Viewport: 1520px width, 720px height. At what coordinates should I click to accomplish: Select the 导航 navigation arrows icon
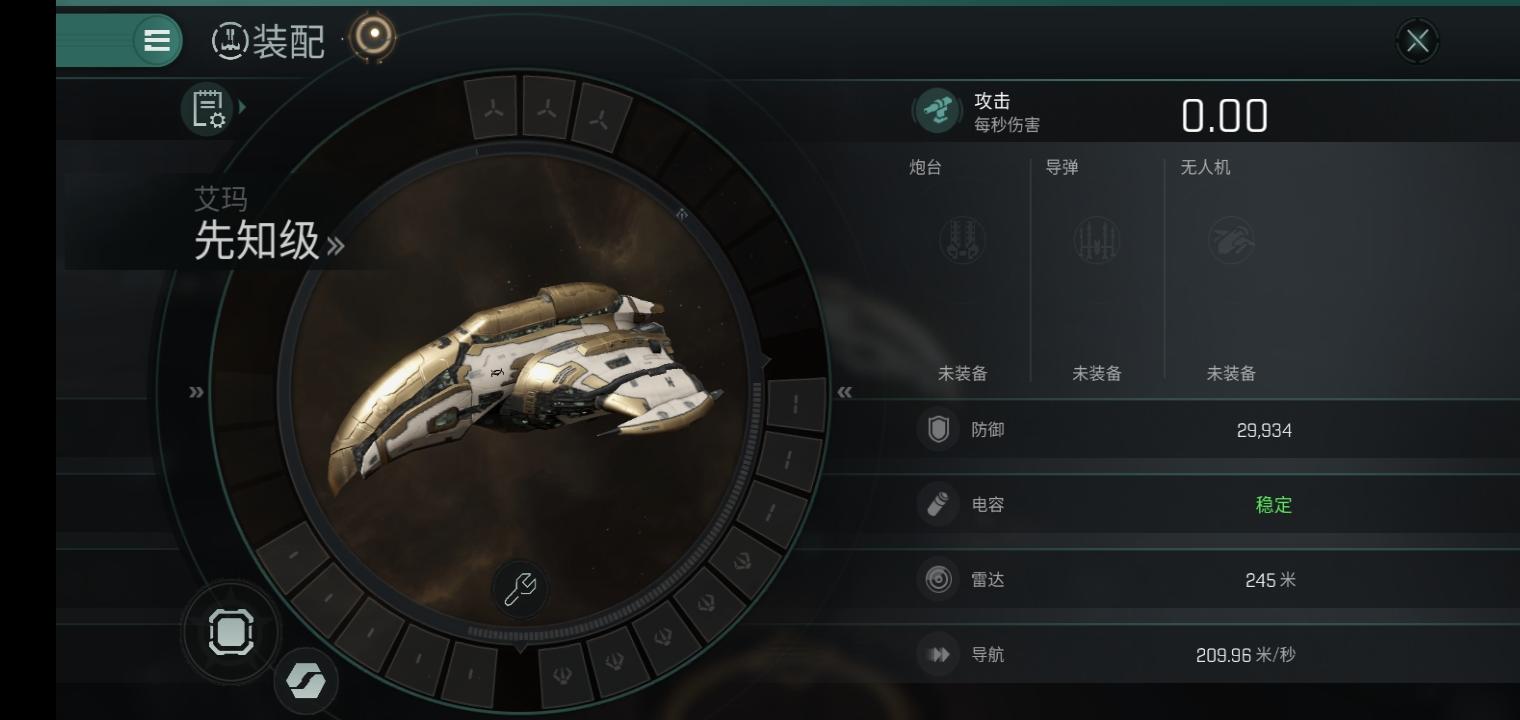(x=938, y=654)
